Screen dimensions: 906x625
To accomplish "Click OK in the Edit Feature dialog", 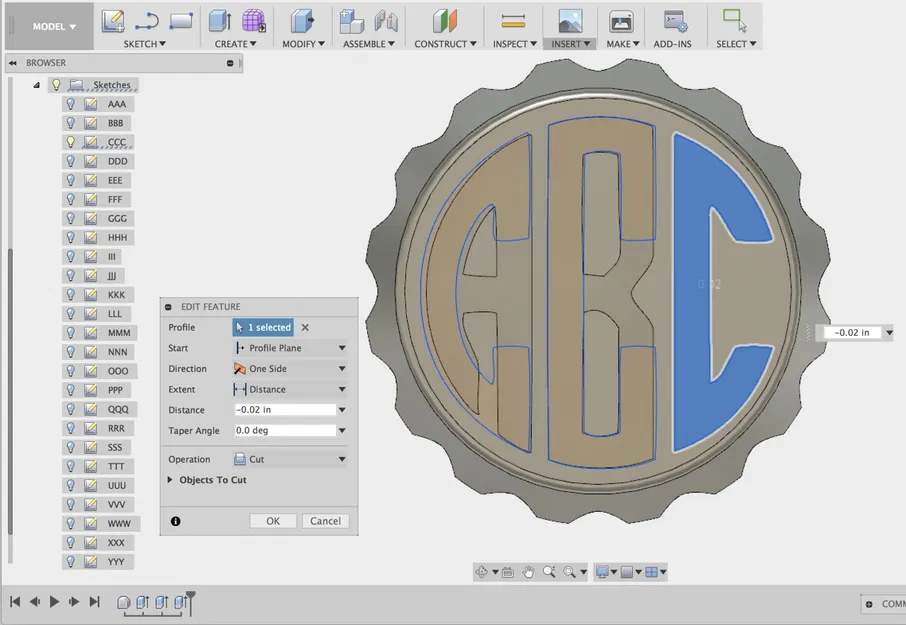I will click(272, 521).
